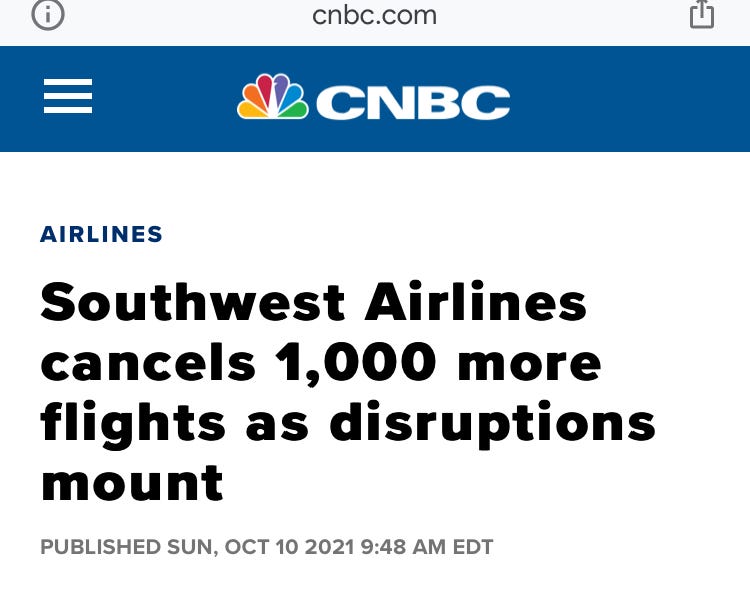Image resolution: width=750 pixels, height=600 pixels.
Task: Click the word "PUBLISHED" in the dateline
Action: click(100, 547)
